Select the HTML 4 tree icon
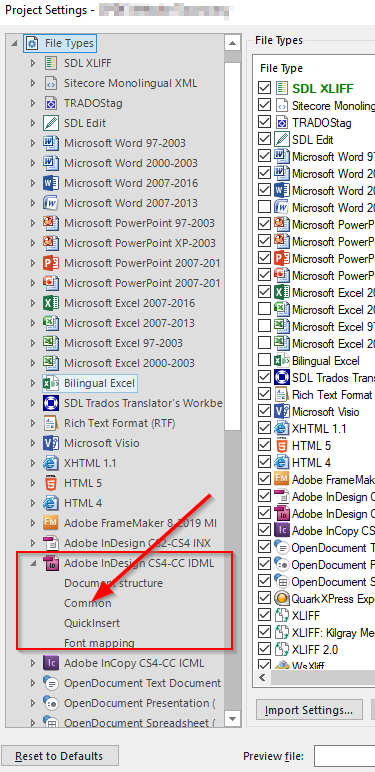The image size is (375, 772). (x=50, y=503)
